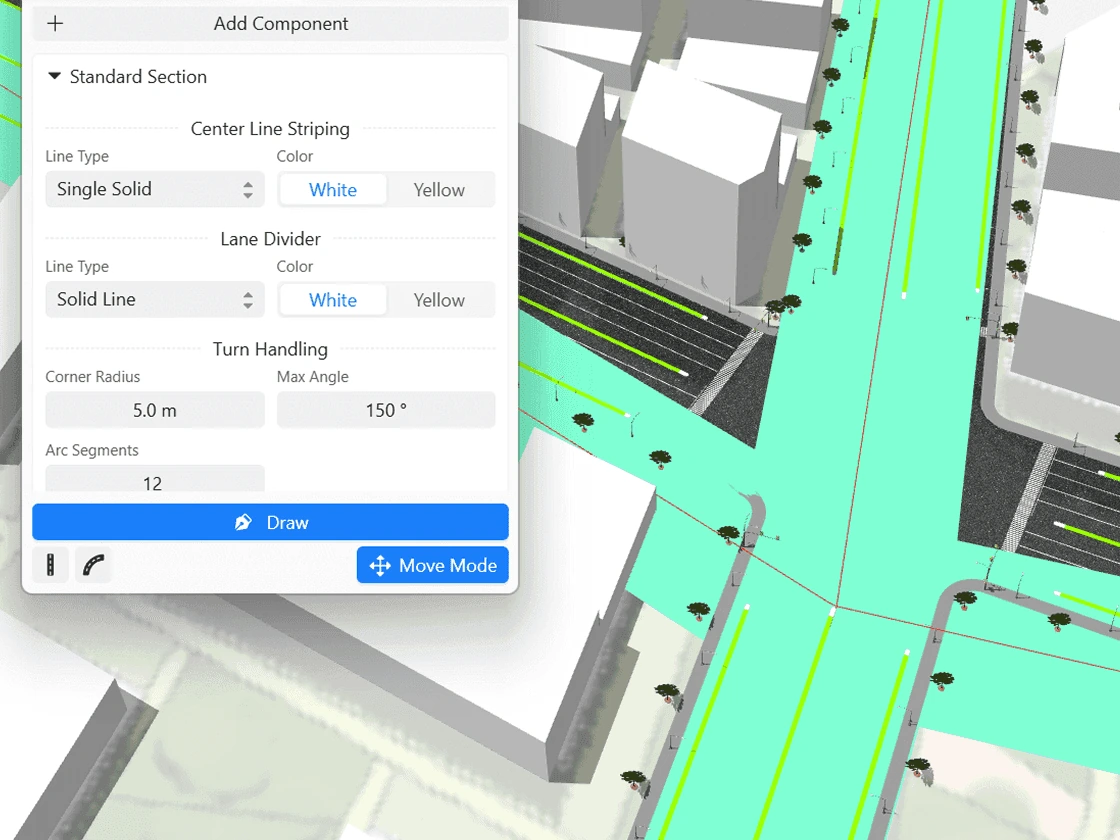Click the red centerline node at the intersection
Viewport: 1120px width, 840px height.
(834, 606)
